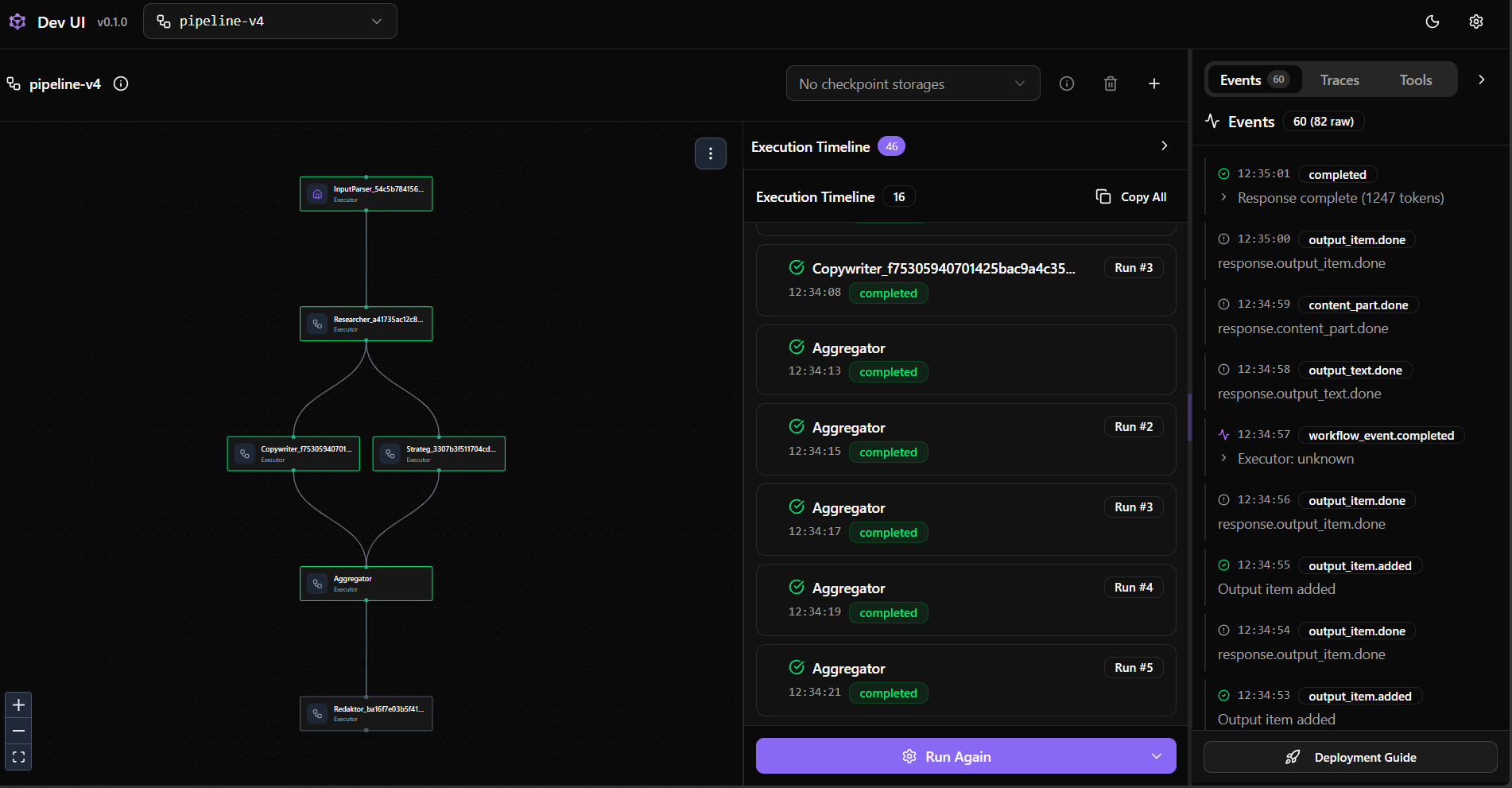1512x788 pixels.
Task: Select the Copywriter executor node in graph
Action: (293, 453)
